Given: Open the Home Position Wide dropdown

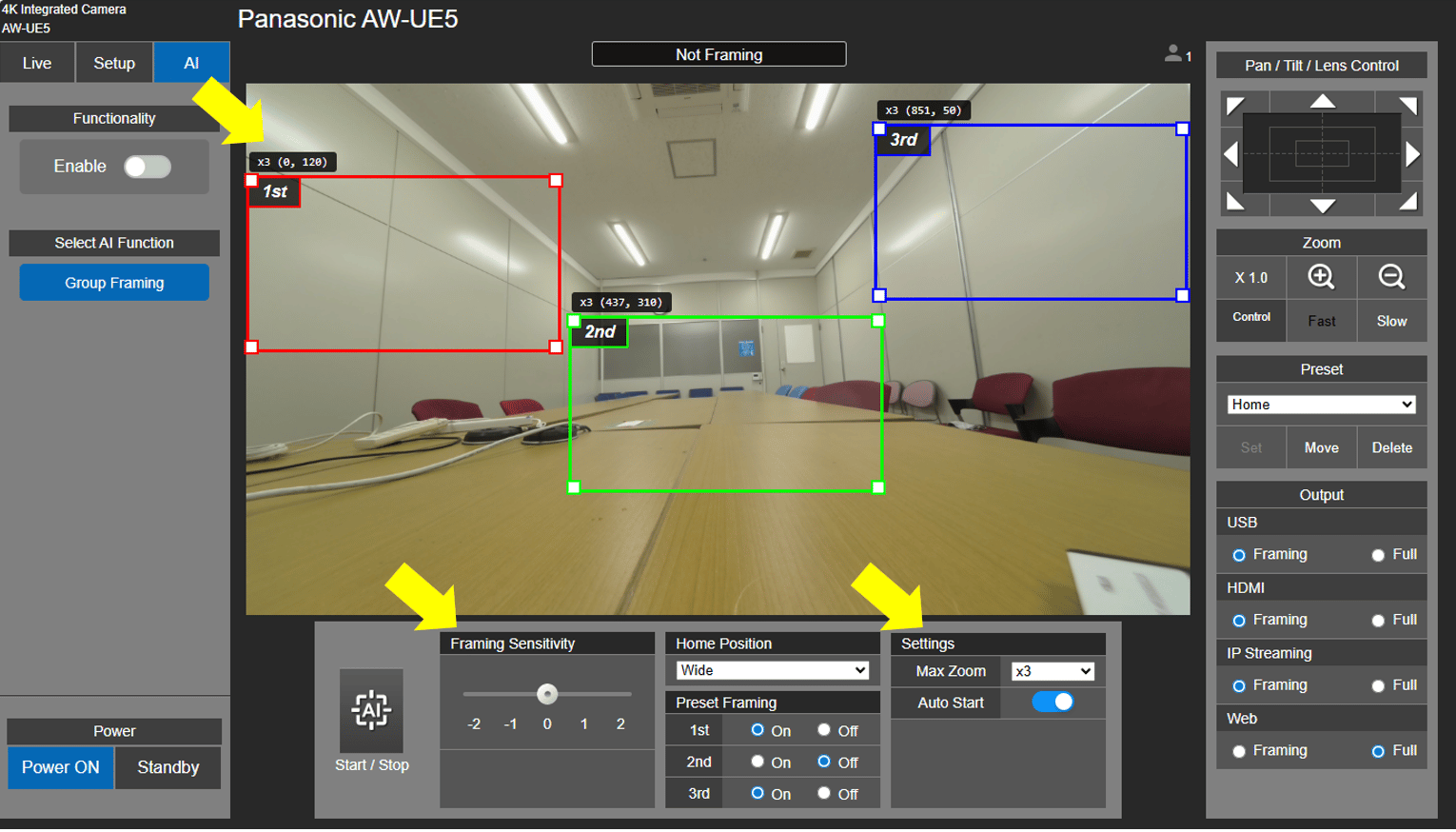Looking at the screenshot, I should [772, 670].
